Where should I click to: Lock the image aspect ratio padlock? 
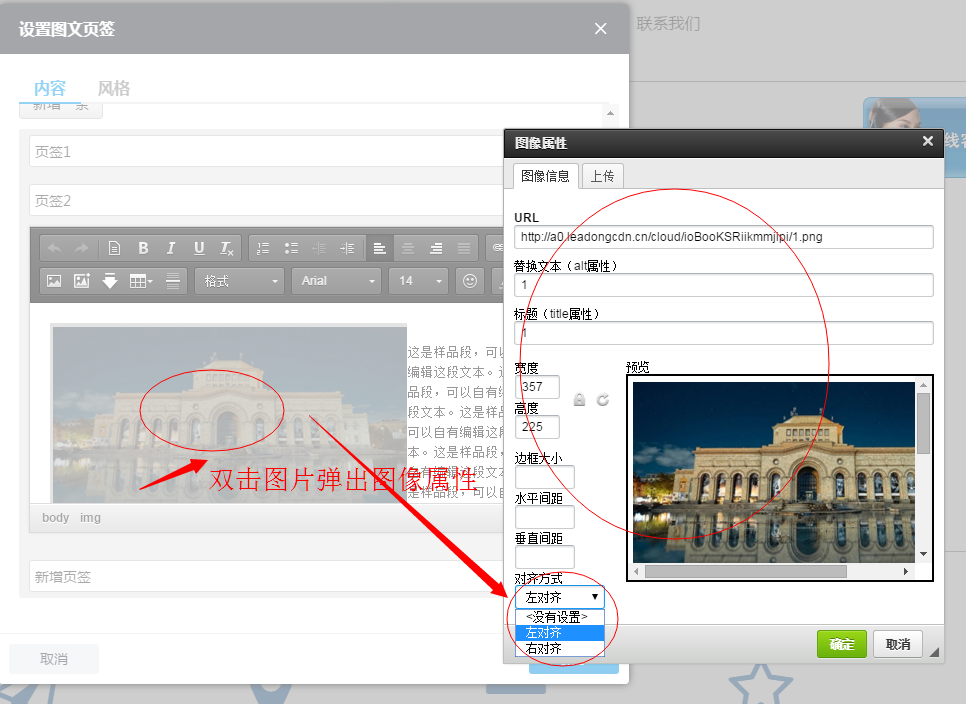point(581,398)
